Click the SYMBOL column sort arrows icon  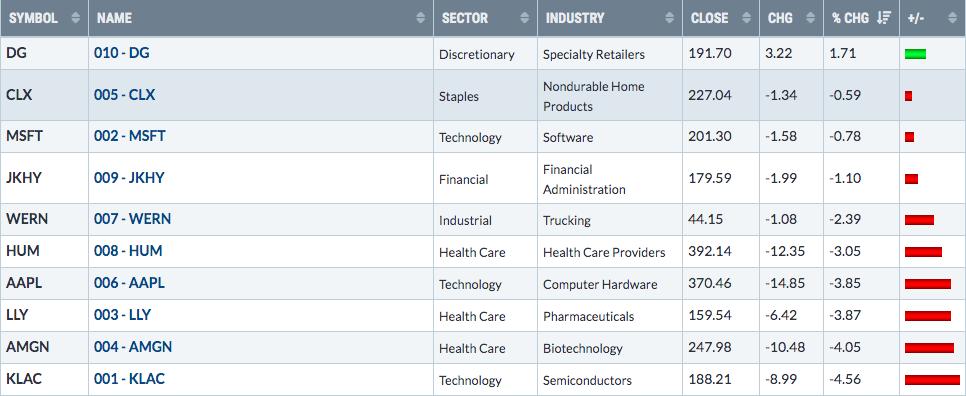(x=76, y=18)
